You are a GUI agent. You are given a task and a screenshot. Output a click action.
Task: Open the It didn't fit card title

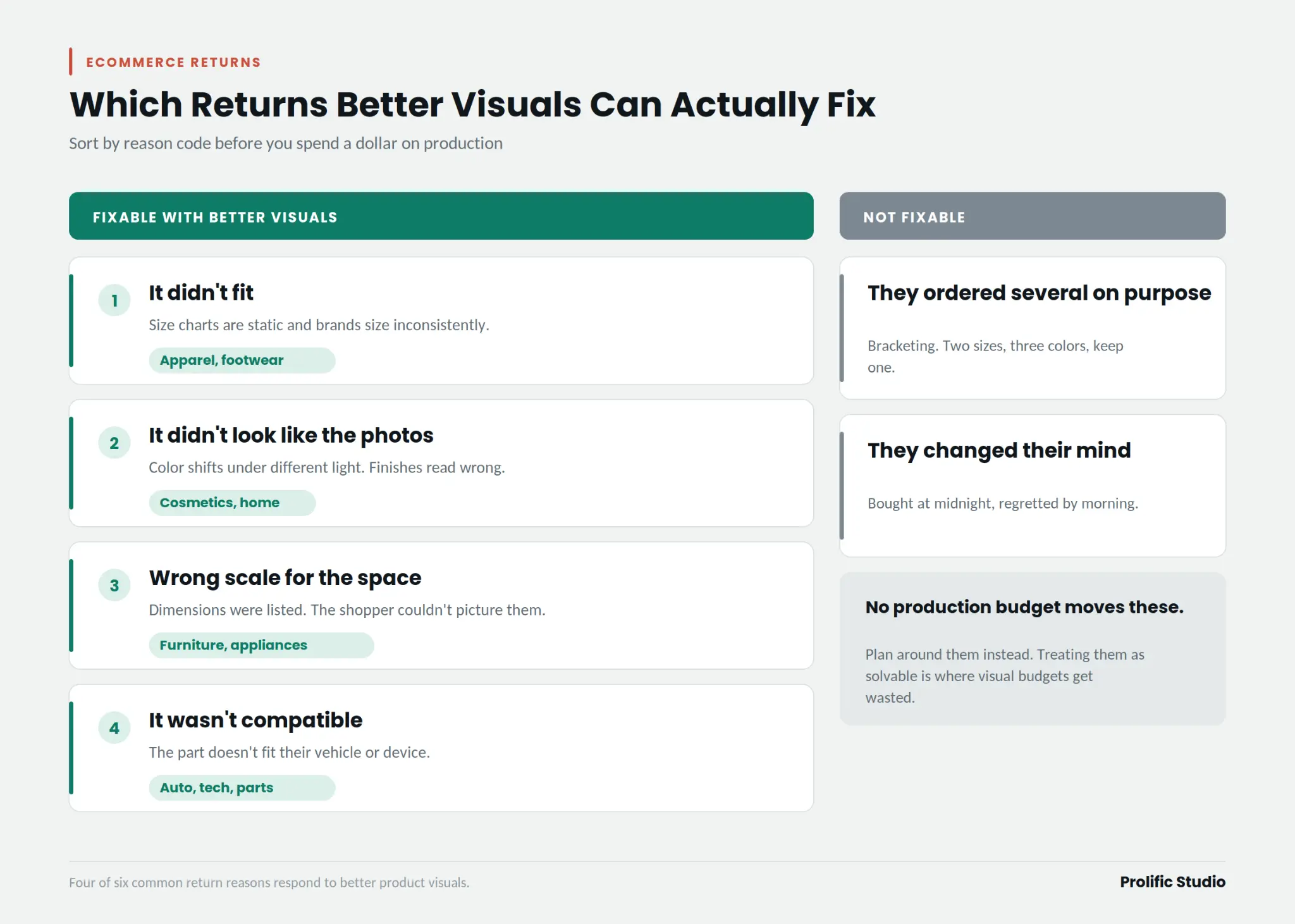pos(201,293)
